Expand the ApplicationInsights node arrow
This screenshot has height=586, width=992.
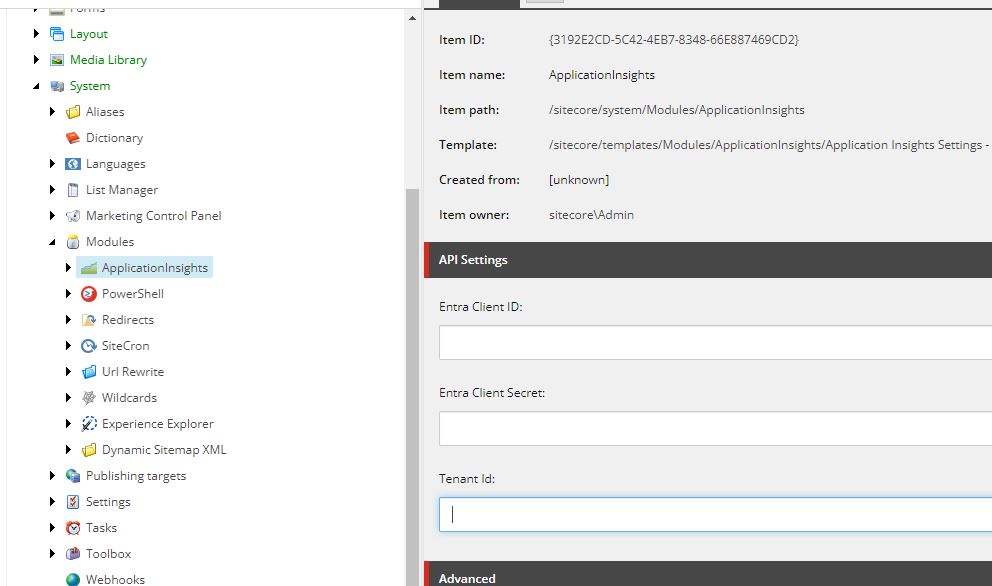[x=68, y=268]
